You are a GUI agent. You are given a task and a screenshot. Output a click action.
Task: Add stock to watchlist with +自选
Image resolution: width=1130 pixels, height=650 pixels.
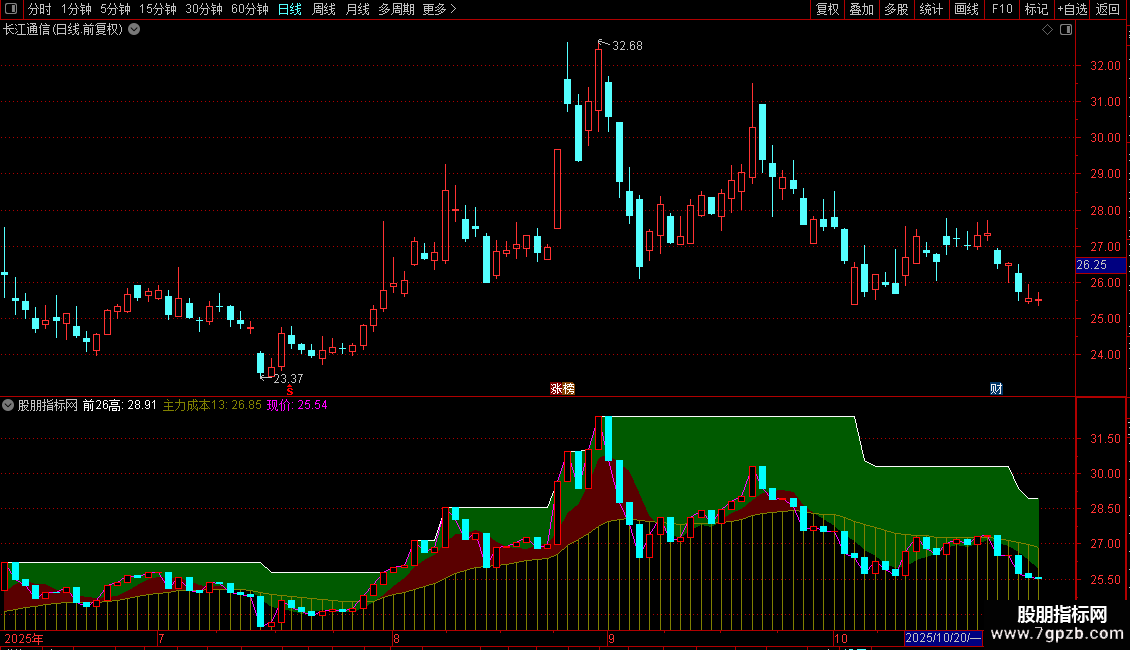pyautogui.click(x=1072, y=9)
